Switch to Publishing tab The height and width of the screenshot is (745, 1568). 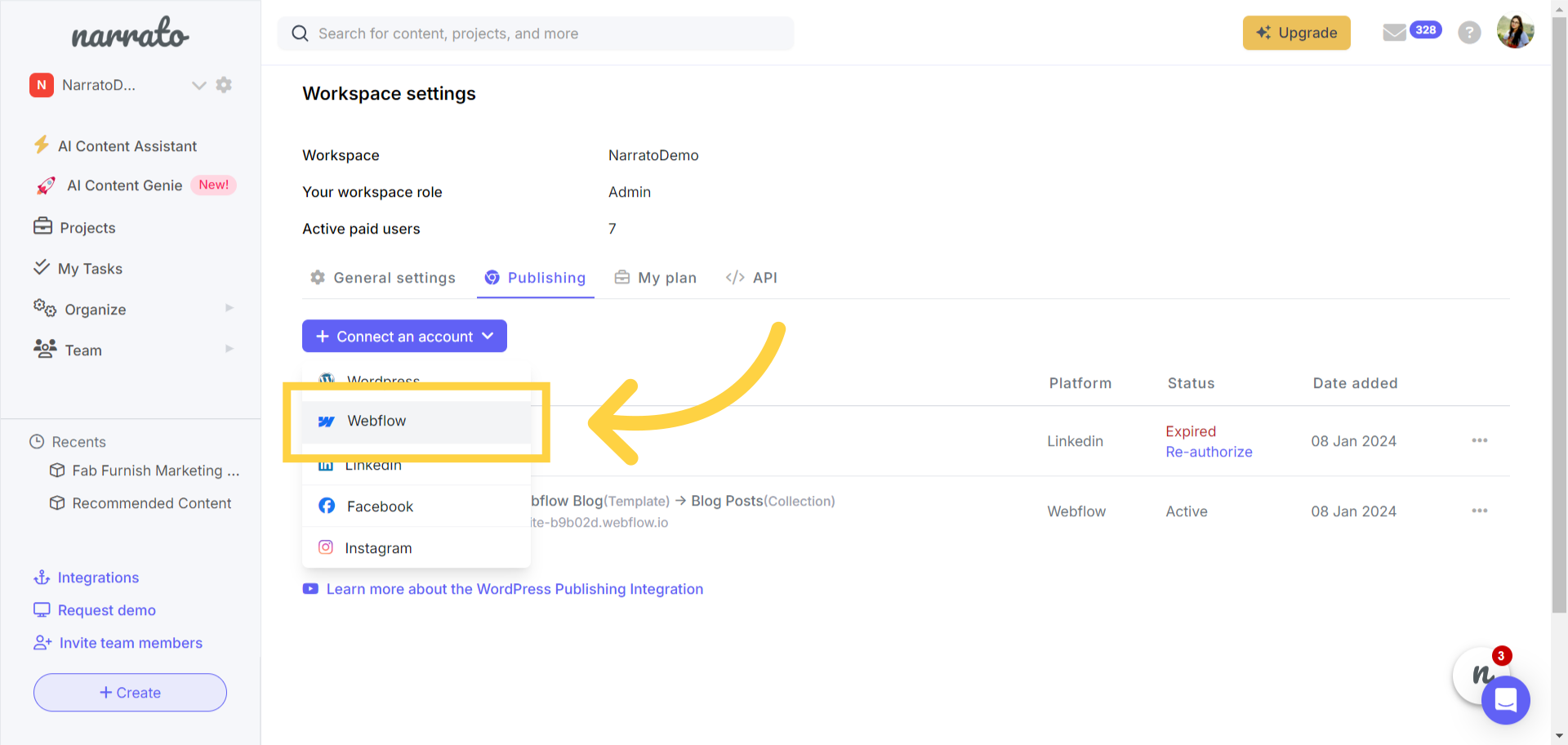point(536,278)
